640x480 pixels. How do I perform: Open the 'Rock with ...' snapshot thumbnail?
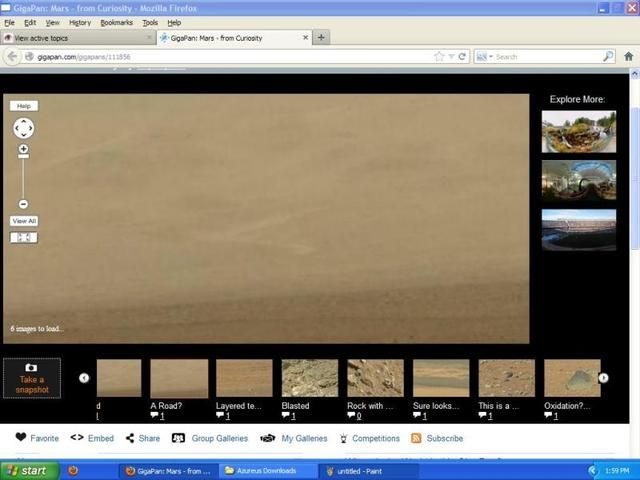pos(376,378)
